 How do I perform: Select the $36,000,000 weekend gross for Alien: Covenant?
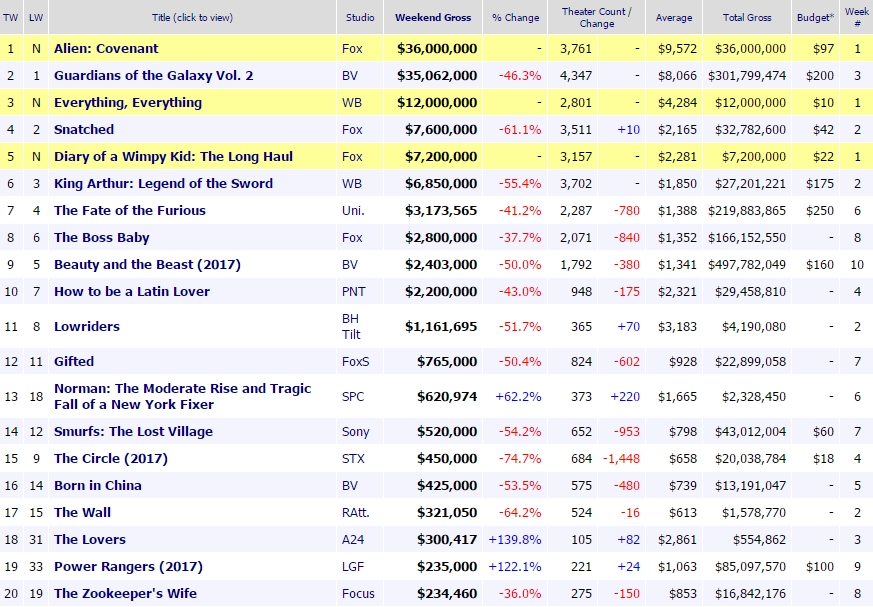[x=437, y=48]
